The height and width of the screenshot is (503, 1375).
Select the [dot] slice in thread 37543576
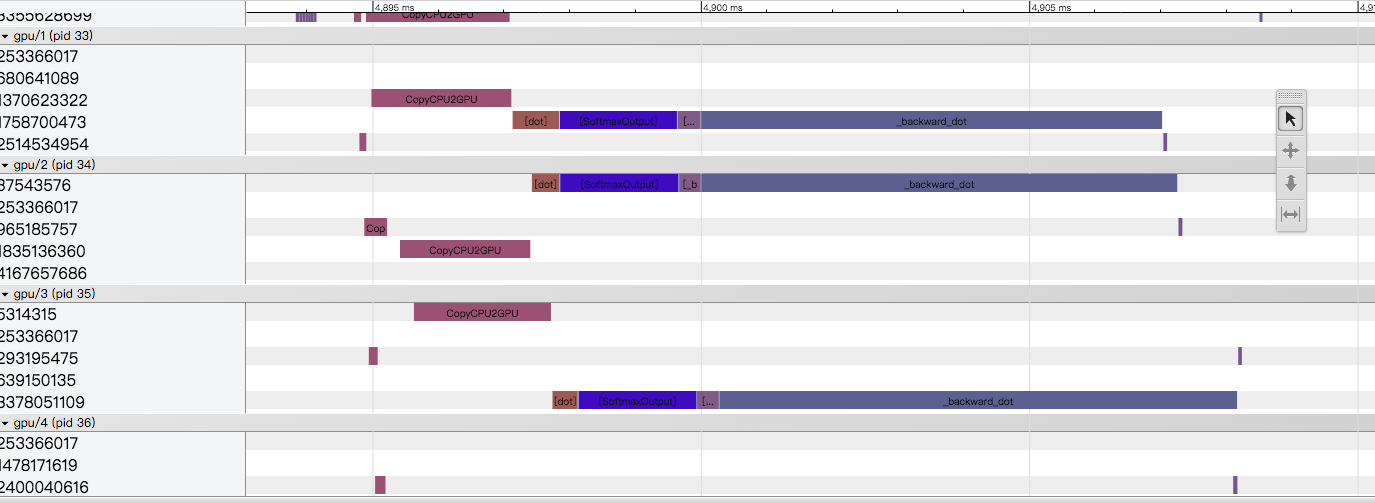tap(545, 184)
